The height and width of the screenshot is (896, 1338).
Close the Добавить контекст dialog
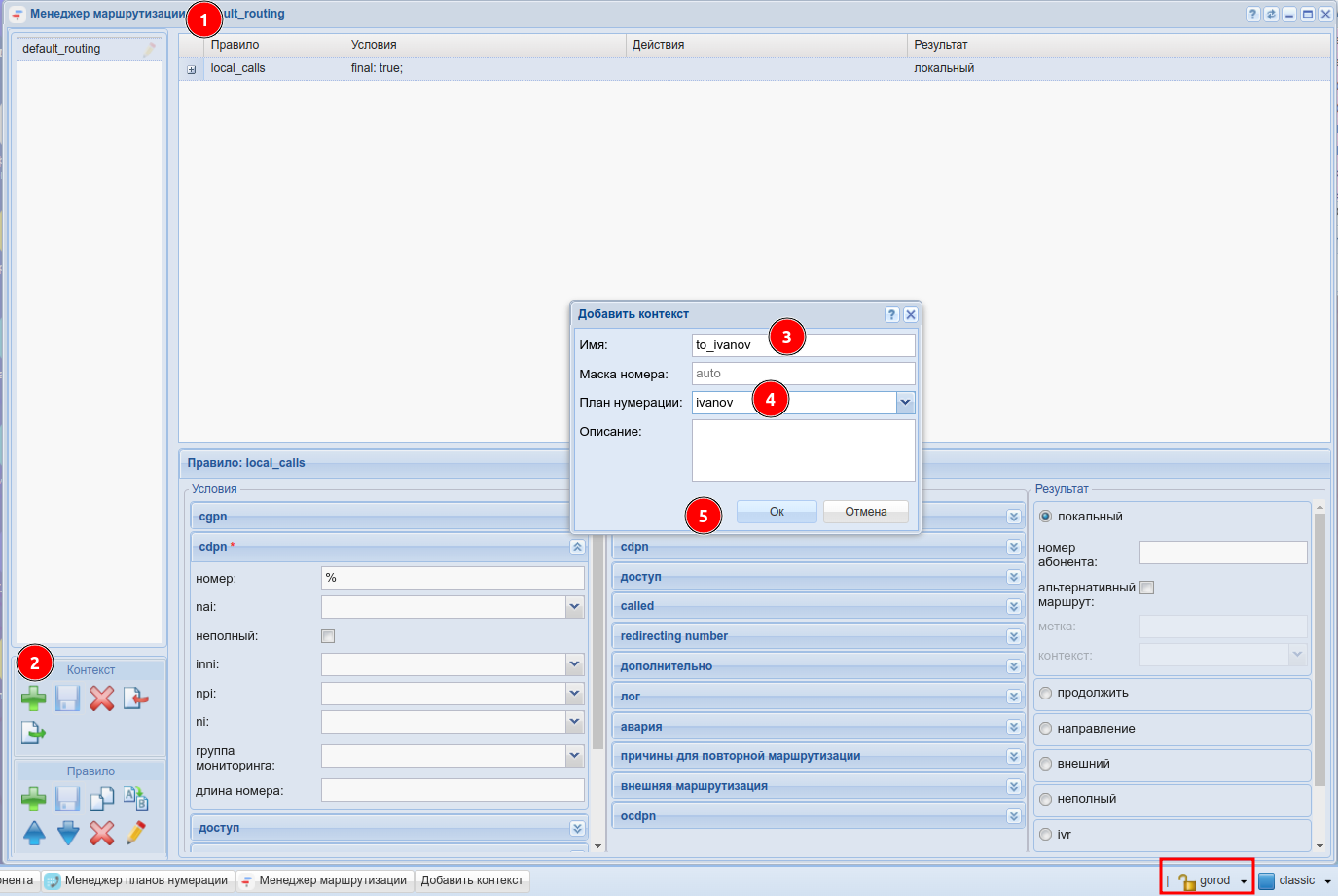pos(911,314)
